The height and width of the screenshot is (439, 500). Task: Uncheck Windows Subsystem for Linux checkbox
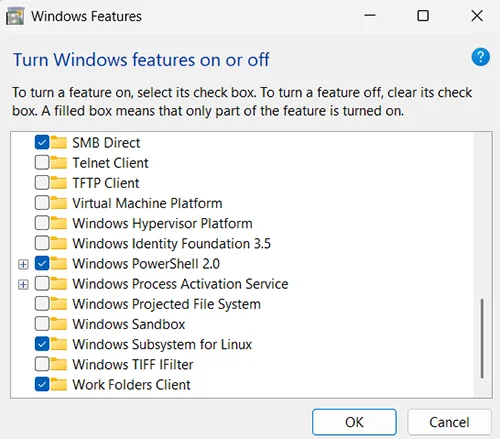click(42, 344)
